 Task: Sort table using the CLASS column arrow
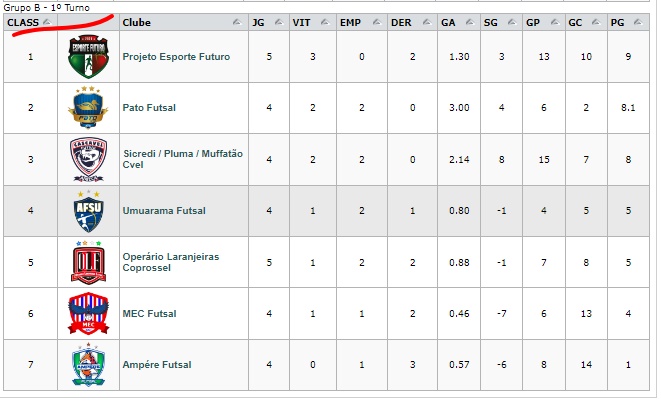(x=47, y=22)
